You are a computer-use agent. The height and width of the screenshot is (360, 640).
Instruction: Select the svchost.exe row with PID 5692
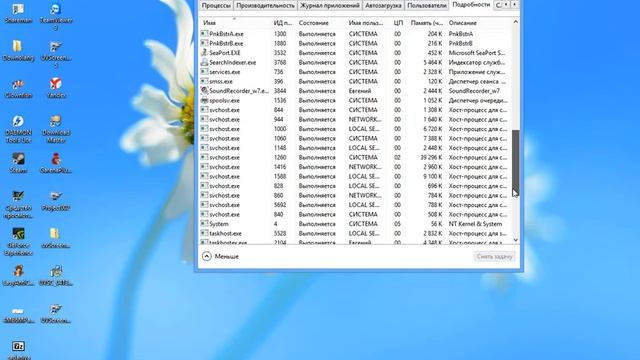pos(355,204)
